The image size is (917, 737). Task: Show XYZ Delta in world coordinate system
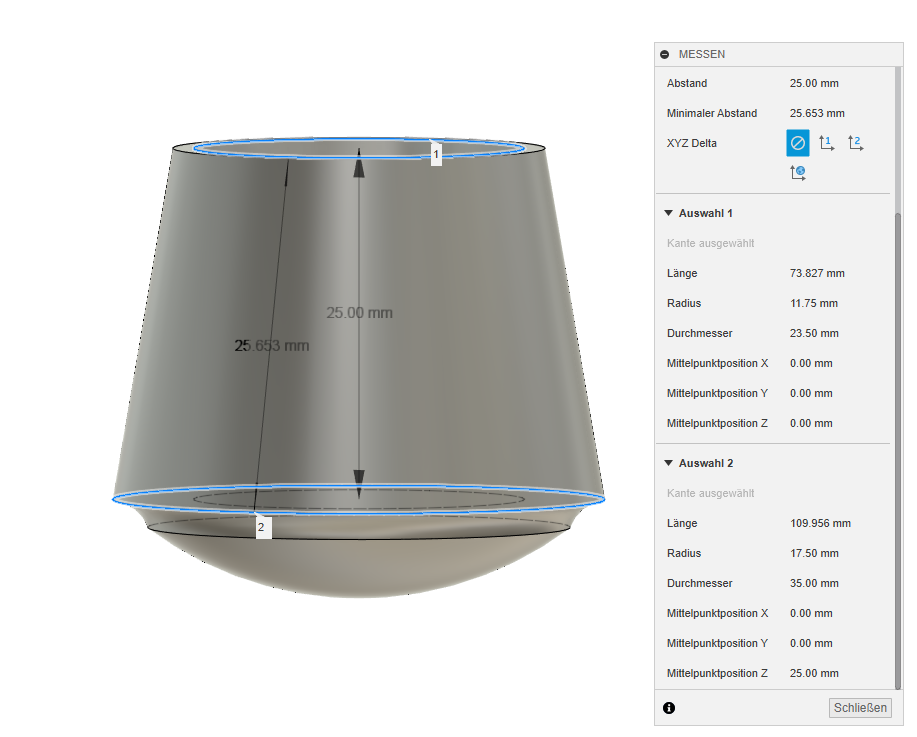click(x=797, y=173)
